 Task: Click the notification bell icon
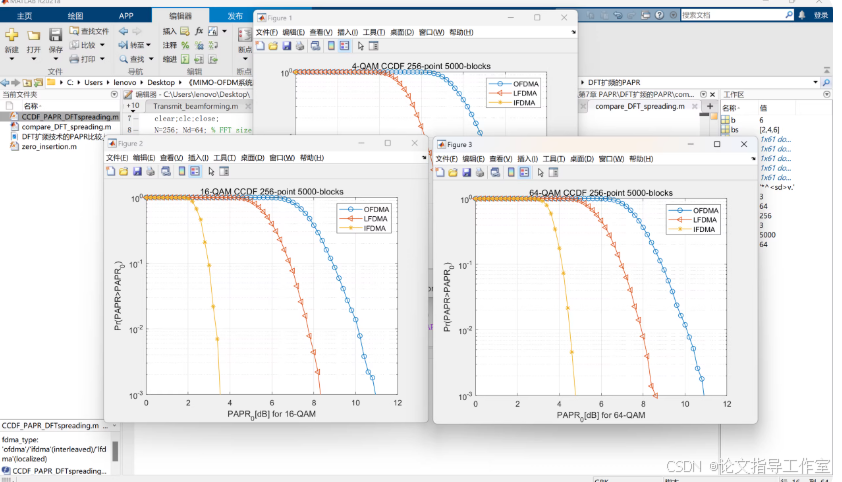pos(802,15)
